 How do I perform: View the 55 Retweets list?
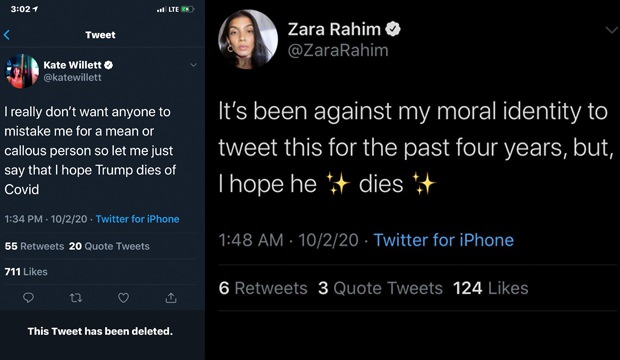pyautogui.click(x=34, y=246)
